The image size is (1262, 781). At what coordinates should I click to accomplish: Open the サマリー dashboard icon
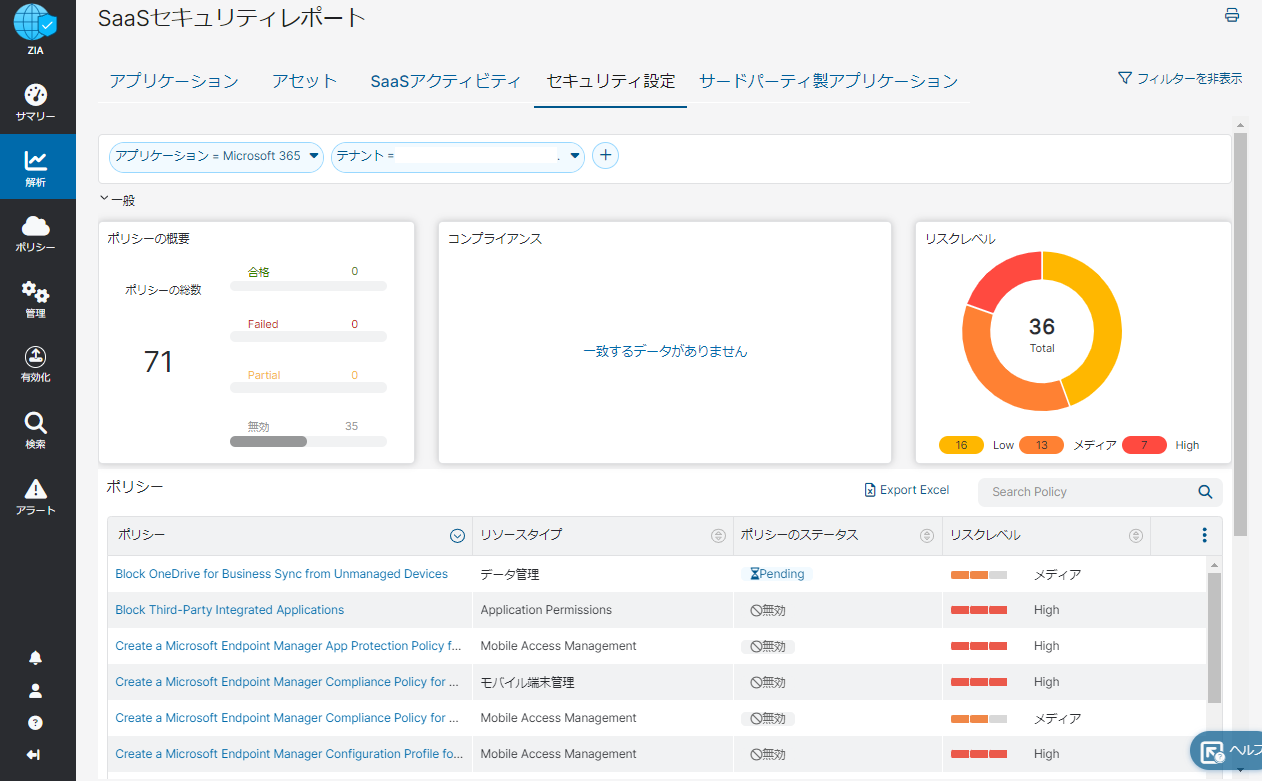click(35, 96)
